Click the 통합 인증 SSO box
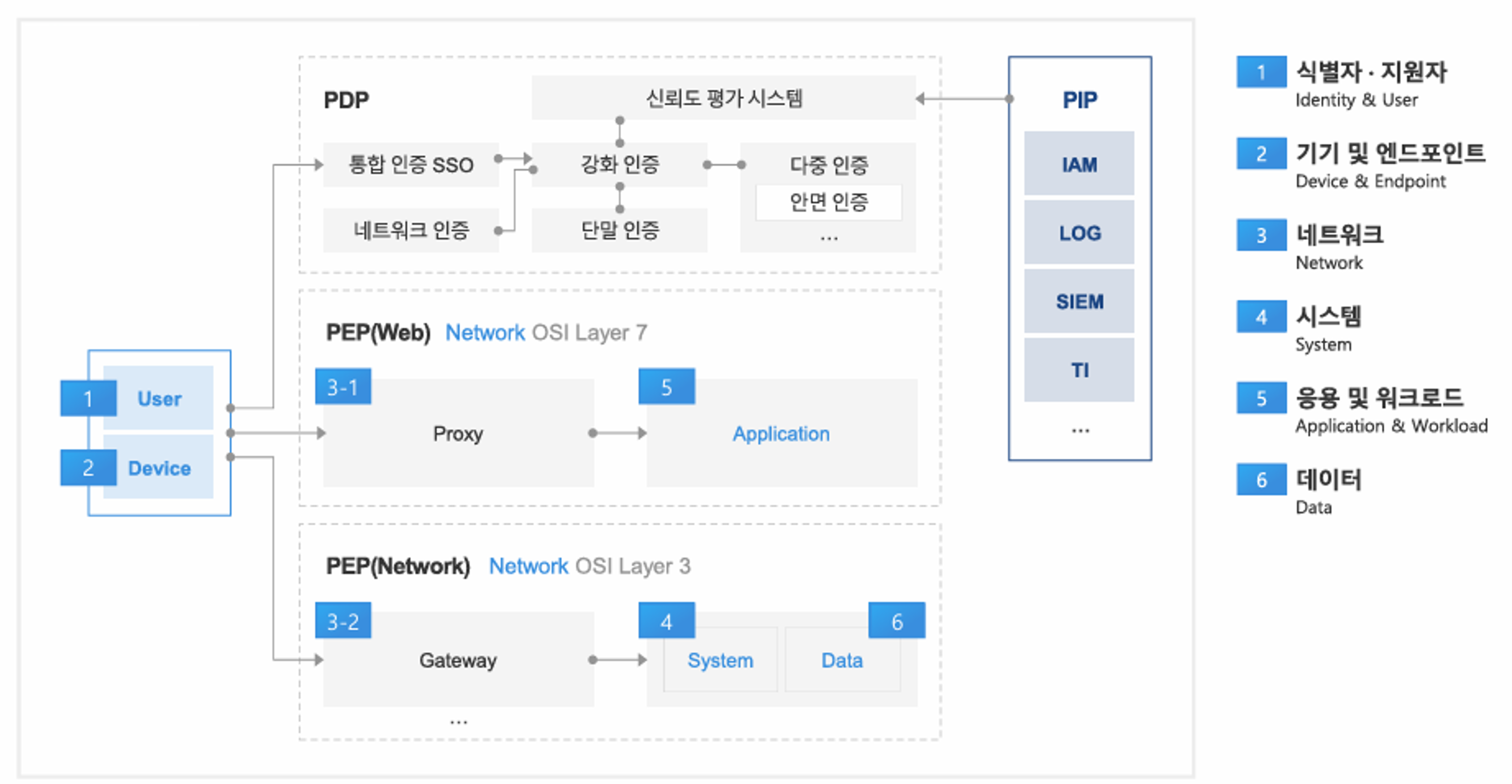The height and width of the screenshot is (784, 1512). click(x=411, y=164)
